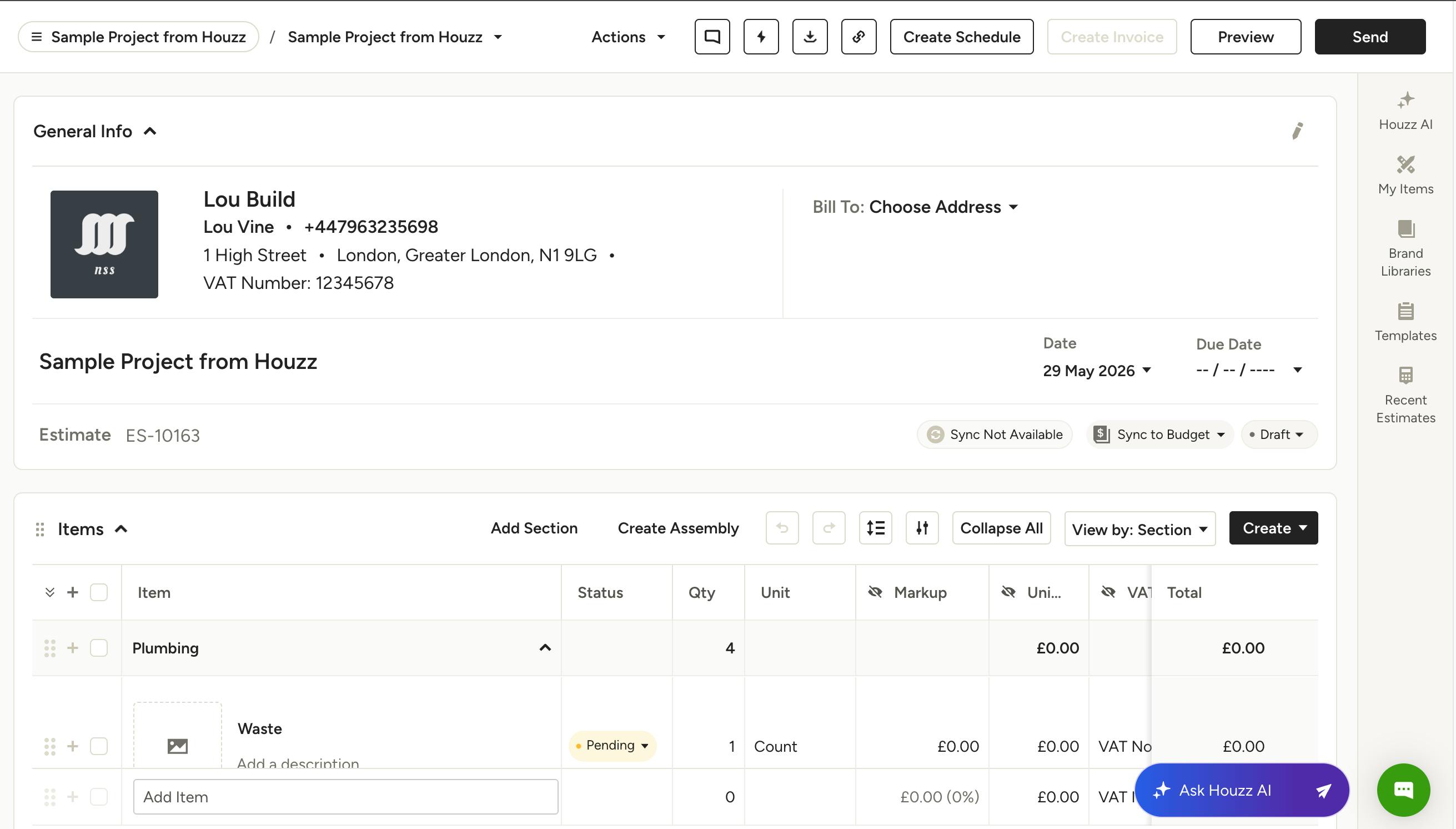Click the lightning bolt quick actions icon

(x=761, y=37)
